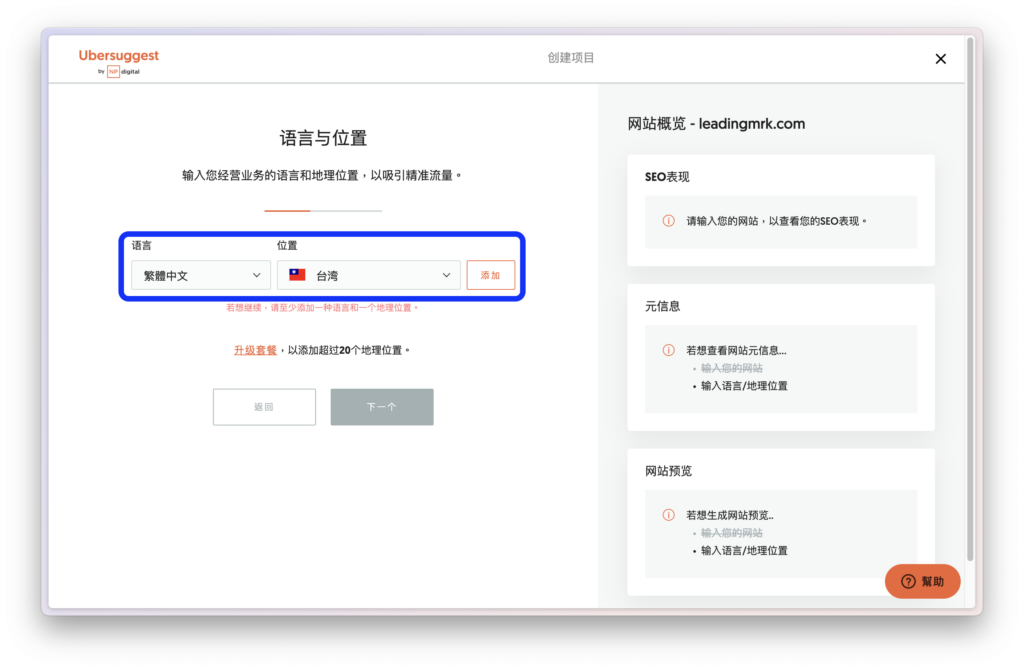The image size is (1024, 670).
Task: Click the Taiwan flag icon
Action: pos(298,275)
